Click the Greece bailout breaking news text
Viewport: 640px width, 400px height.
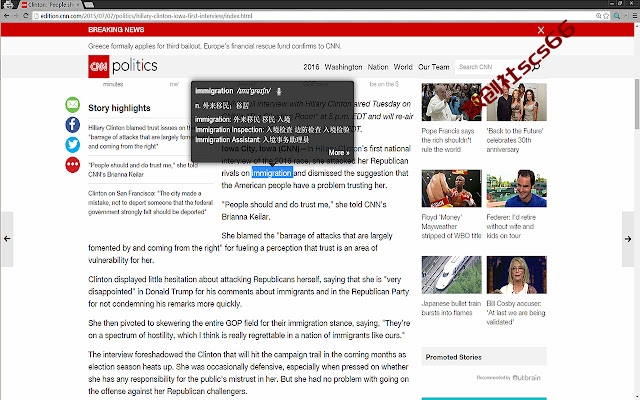coord(215,46)
